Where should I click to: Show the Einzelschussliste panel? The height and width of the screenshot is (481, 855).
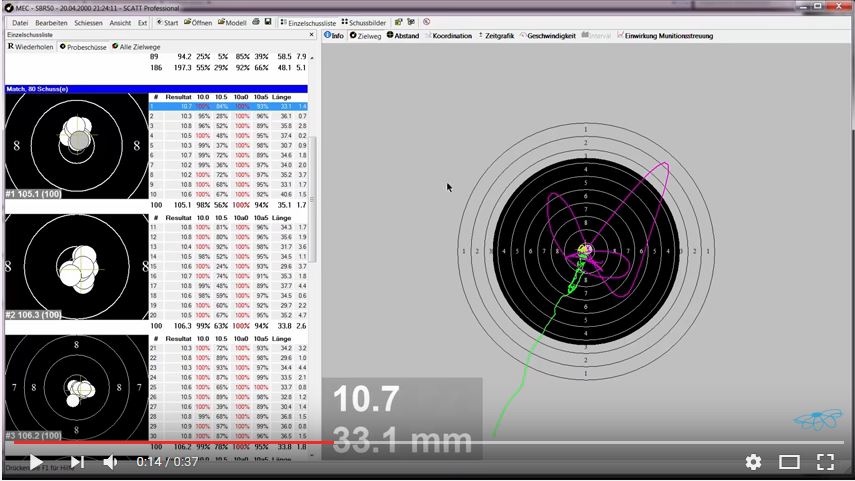coord(308,21)
